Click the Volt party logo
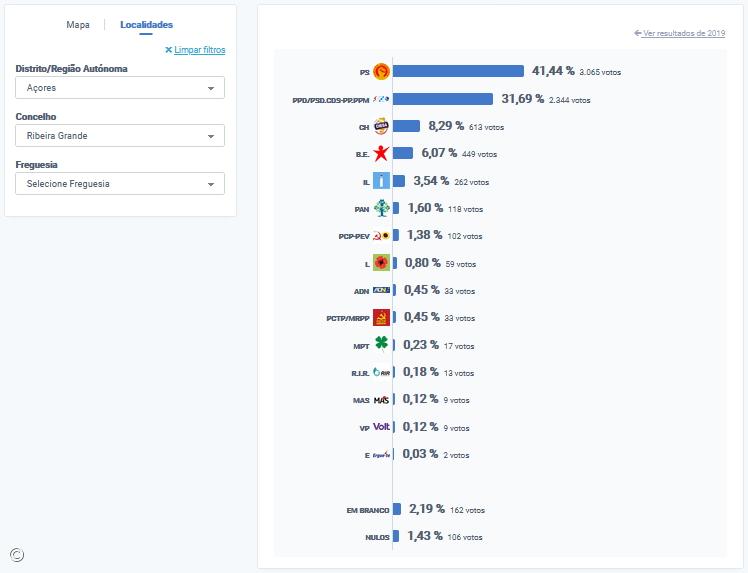The height and width of the screenshot is (573, 748). point(381,427)
